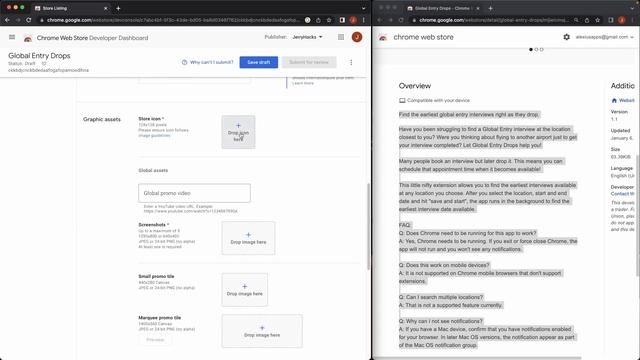Click the Screenshots drop image area
The height and width of the screenshot is (360, 640).
(248, 238)
